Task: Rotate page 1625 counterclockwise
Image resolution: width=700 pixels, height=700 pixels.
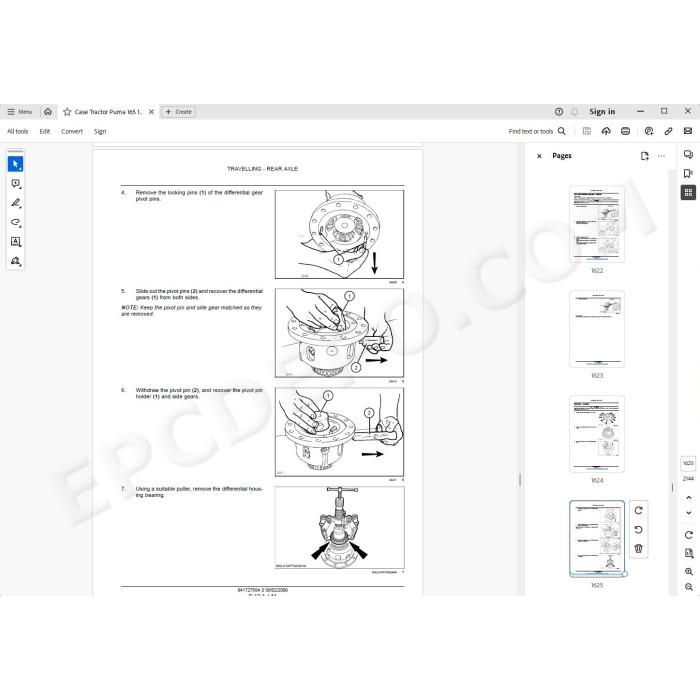Action: click(x=638, y=529)
